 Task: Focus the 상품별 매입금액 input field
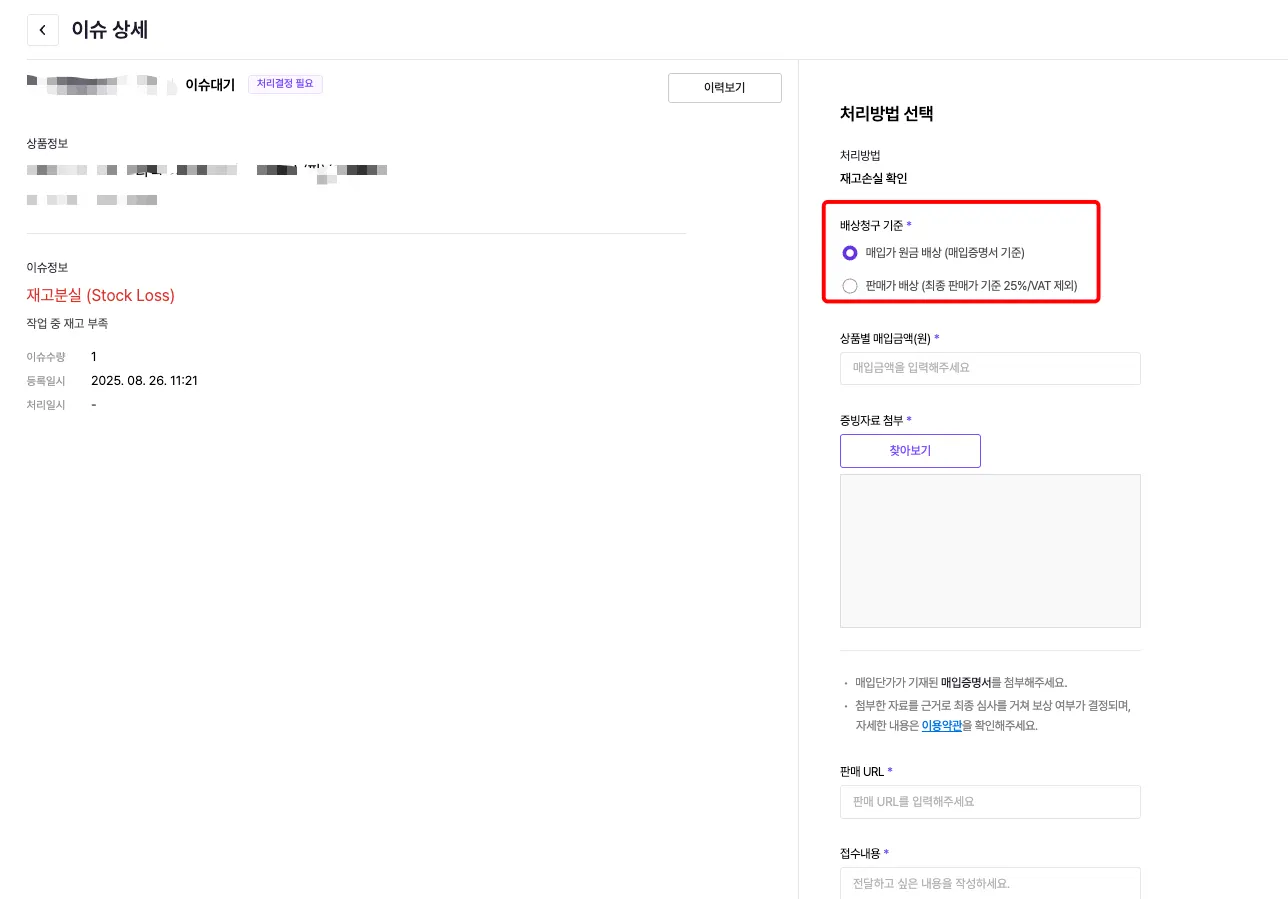[x=989, y=368]
